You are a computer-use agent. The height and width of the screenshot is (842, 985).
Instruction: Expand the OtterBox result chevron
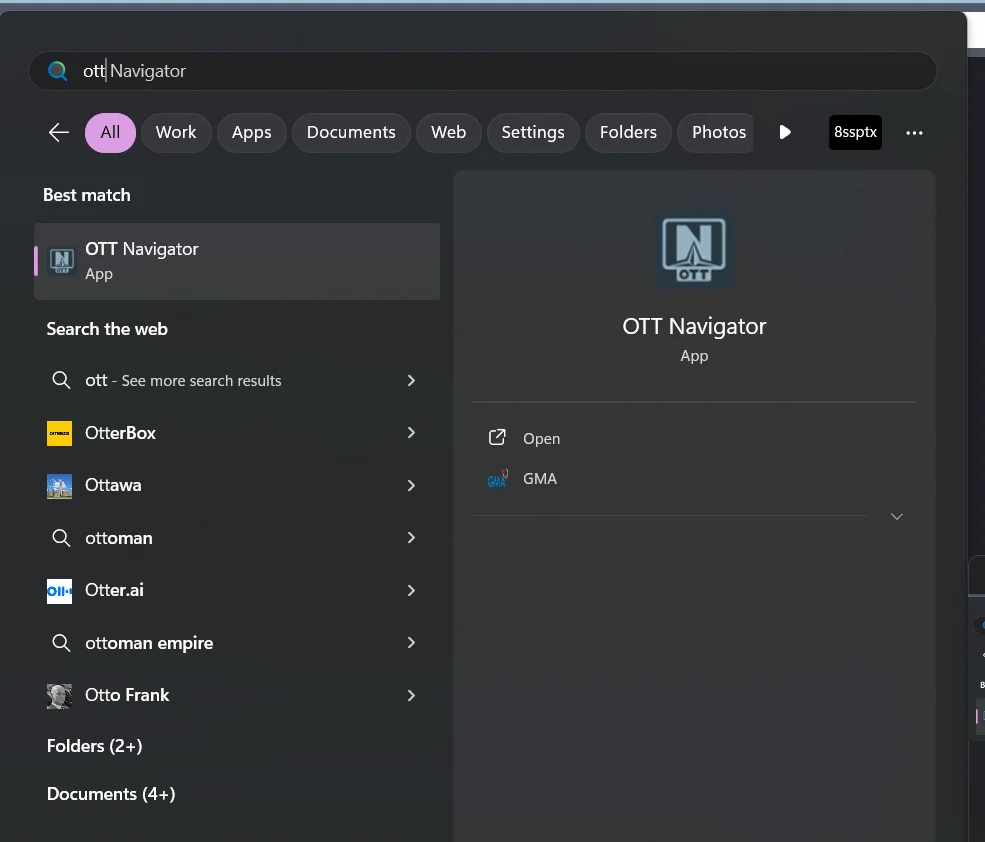coord(411,432)
